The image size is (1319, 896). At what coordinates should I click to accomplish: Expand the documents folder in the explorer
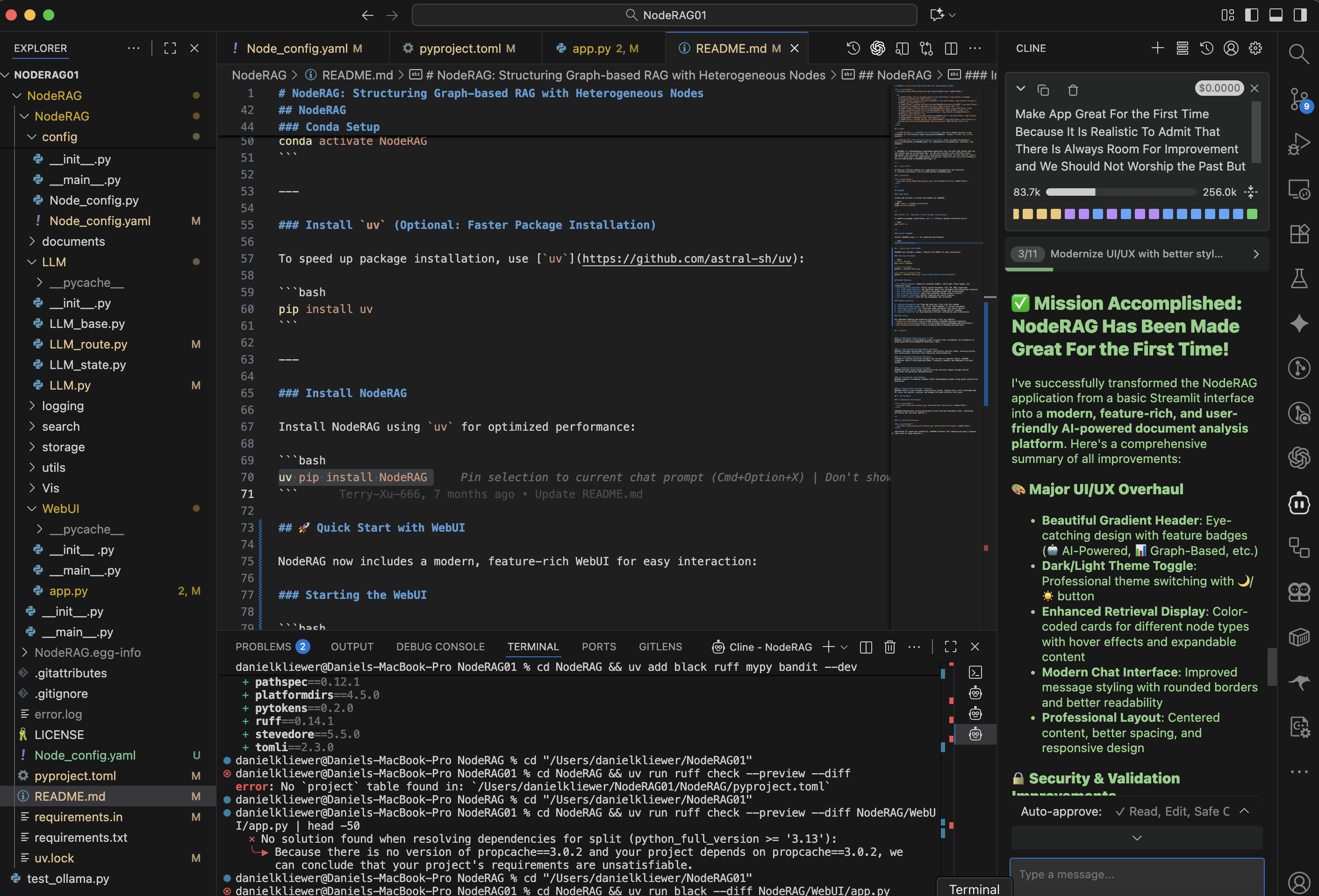(73, 242)
